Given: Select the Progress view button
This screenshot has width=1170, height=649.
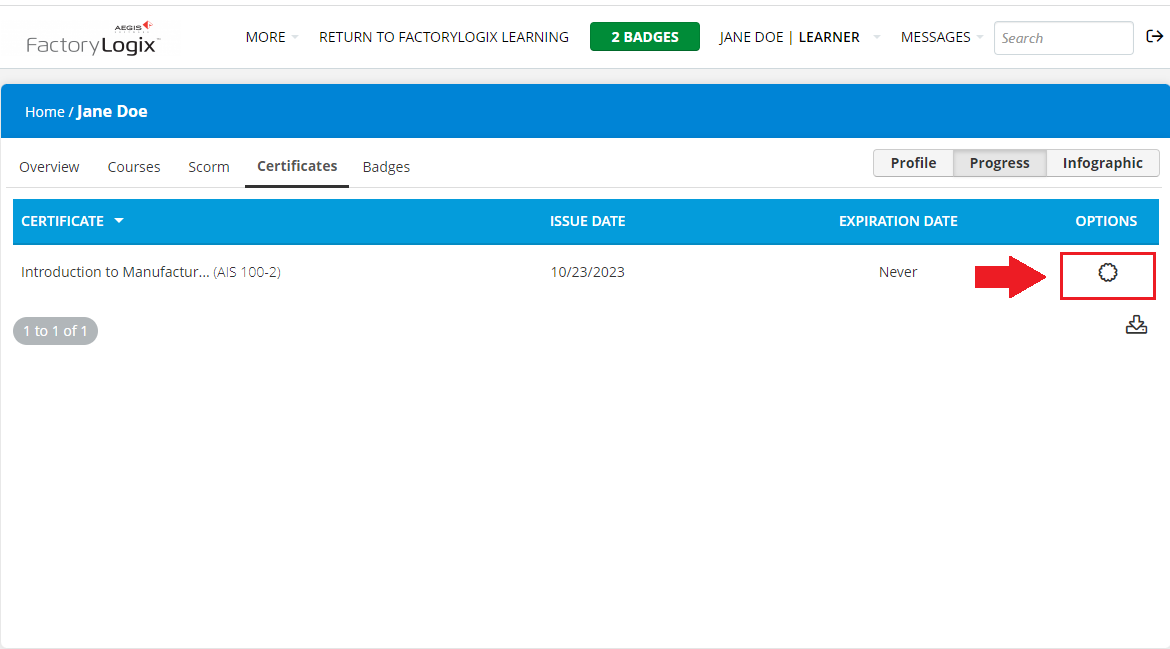Looking at the screenshot, I should (x=999, y=162).
